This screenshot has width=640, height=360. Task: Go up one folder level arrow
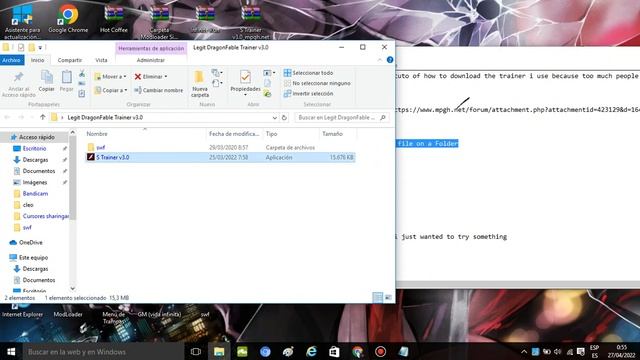[x=42, y=118]
